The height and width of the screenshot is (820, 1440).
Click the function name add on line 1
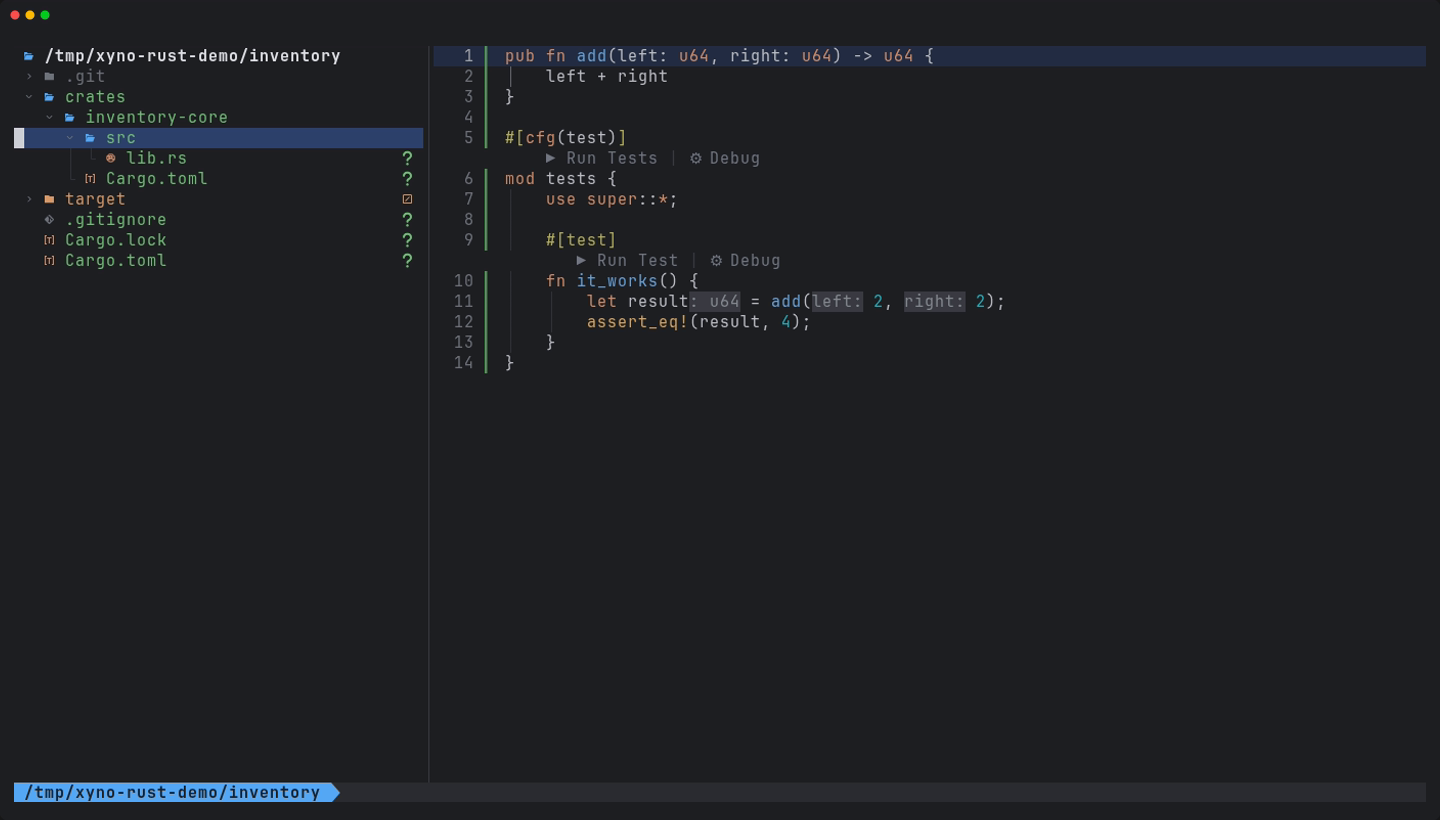click(592, 56)
